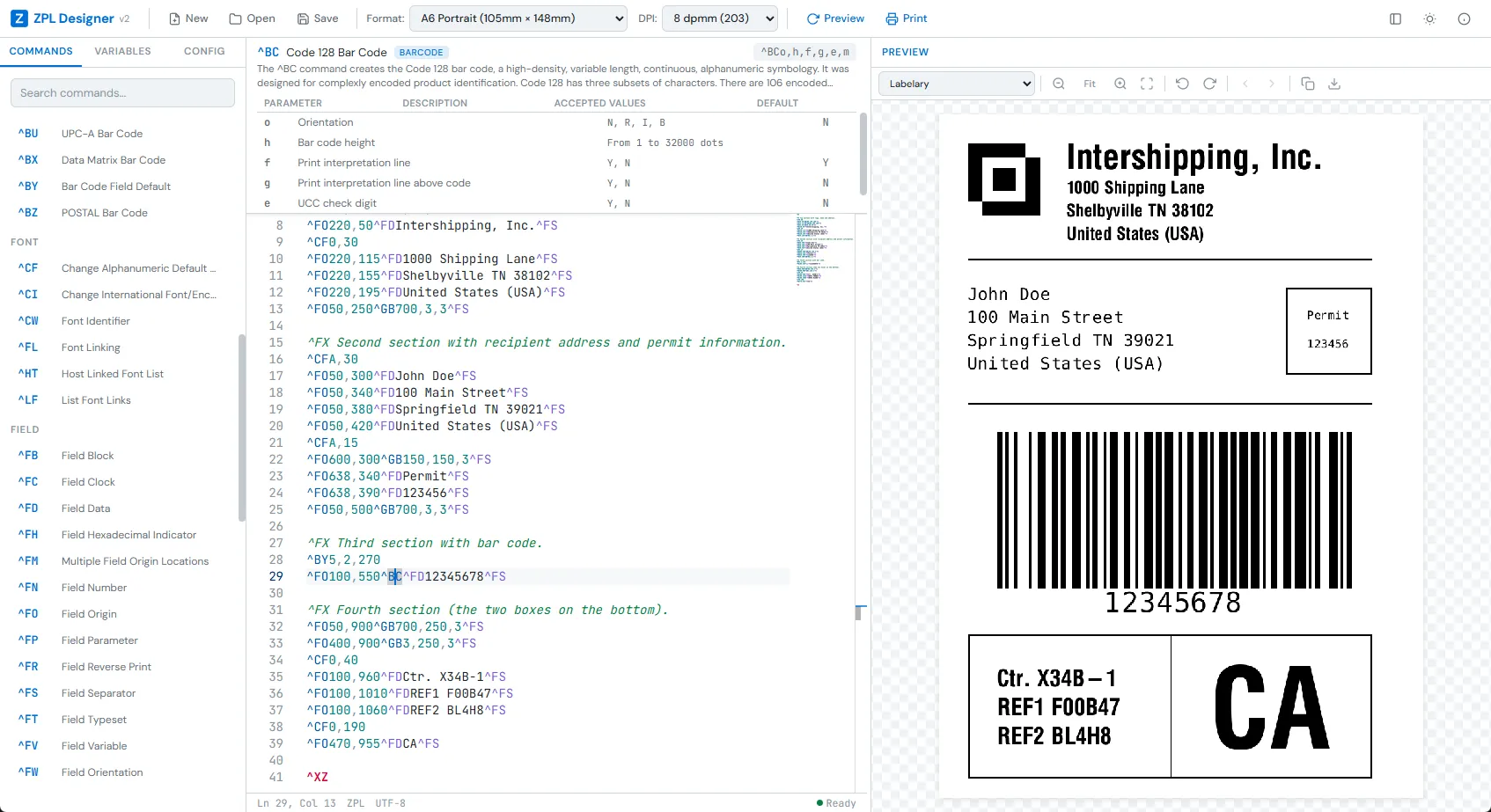This screenshot has height=812, width=1491.
Task: Click the Search commands field
Action: coord(122,92)
